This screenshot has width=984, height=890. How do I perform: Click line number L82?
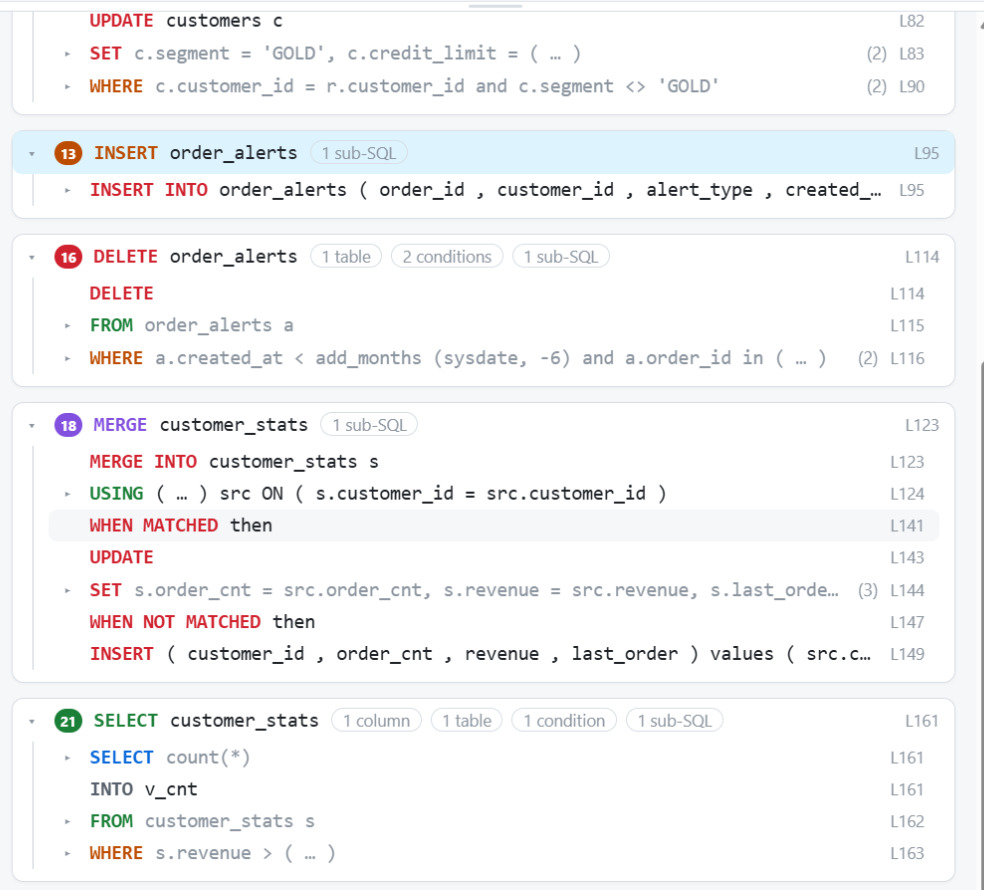point(911,21)
